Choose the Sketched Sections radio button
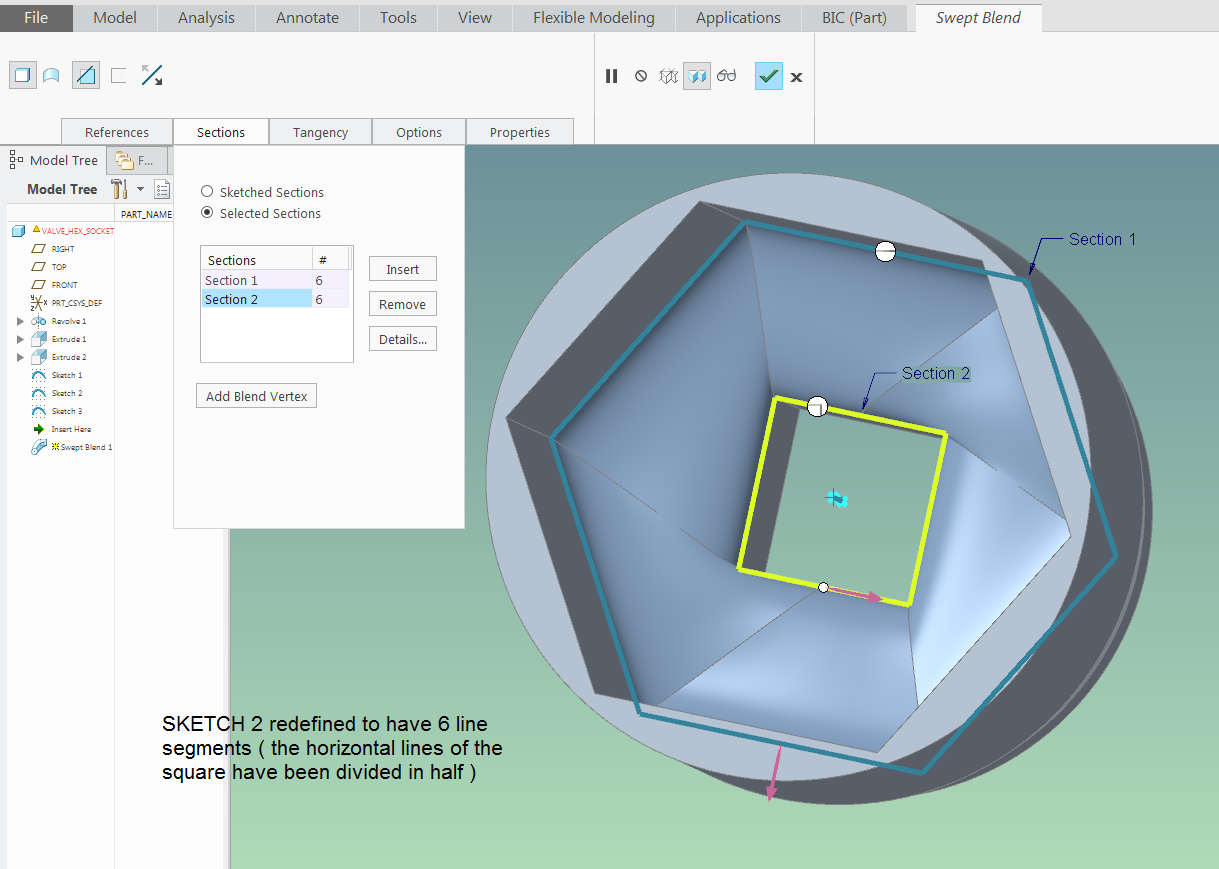Viewport: 1219px width, 869px height. 207,192
